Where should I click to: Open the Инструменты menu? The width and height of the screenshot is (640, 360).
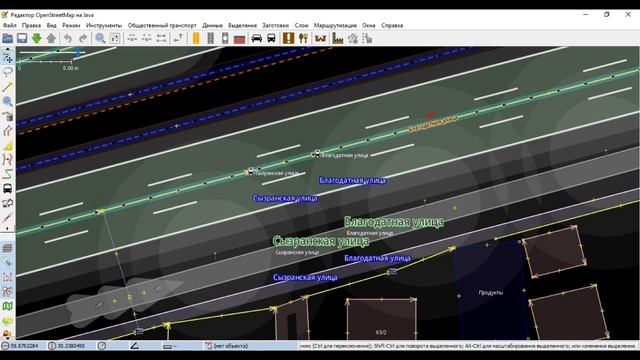[x=104, y=25]
